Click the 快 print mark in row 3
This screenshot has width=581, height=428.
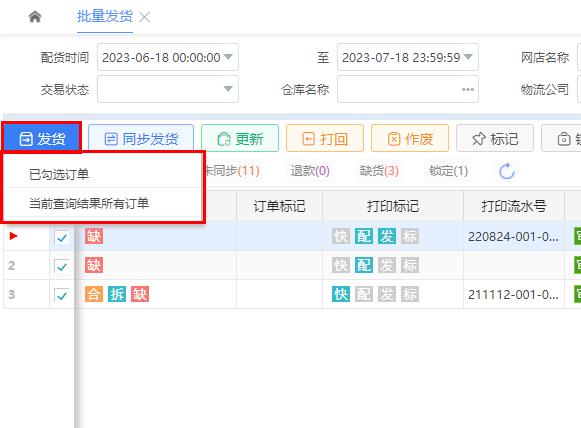click(341, 294)
